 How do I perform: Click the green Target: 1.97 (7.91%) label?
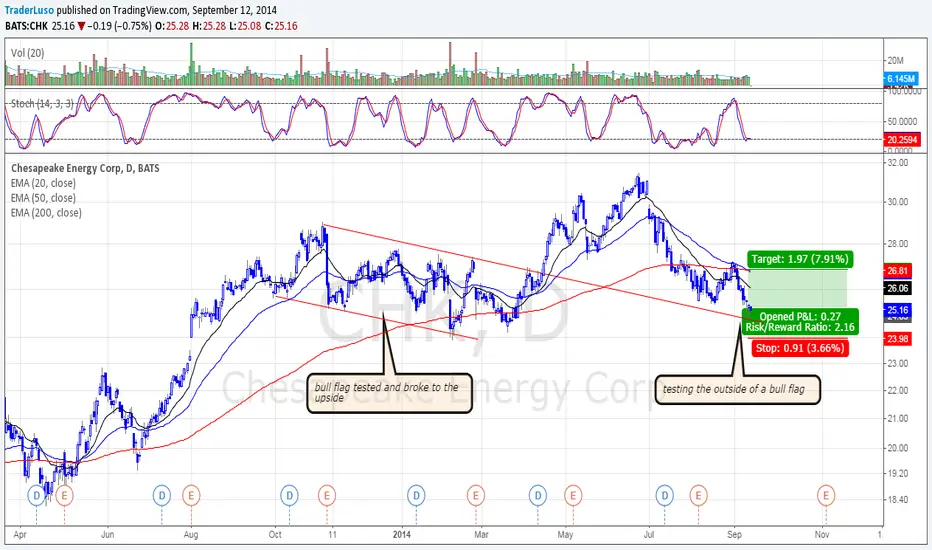800,259
